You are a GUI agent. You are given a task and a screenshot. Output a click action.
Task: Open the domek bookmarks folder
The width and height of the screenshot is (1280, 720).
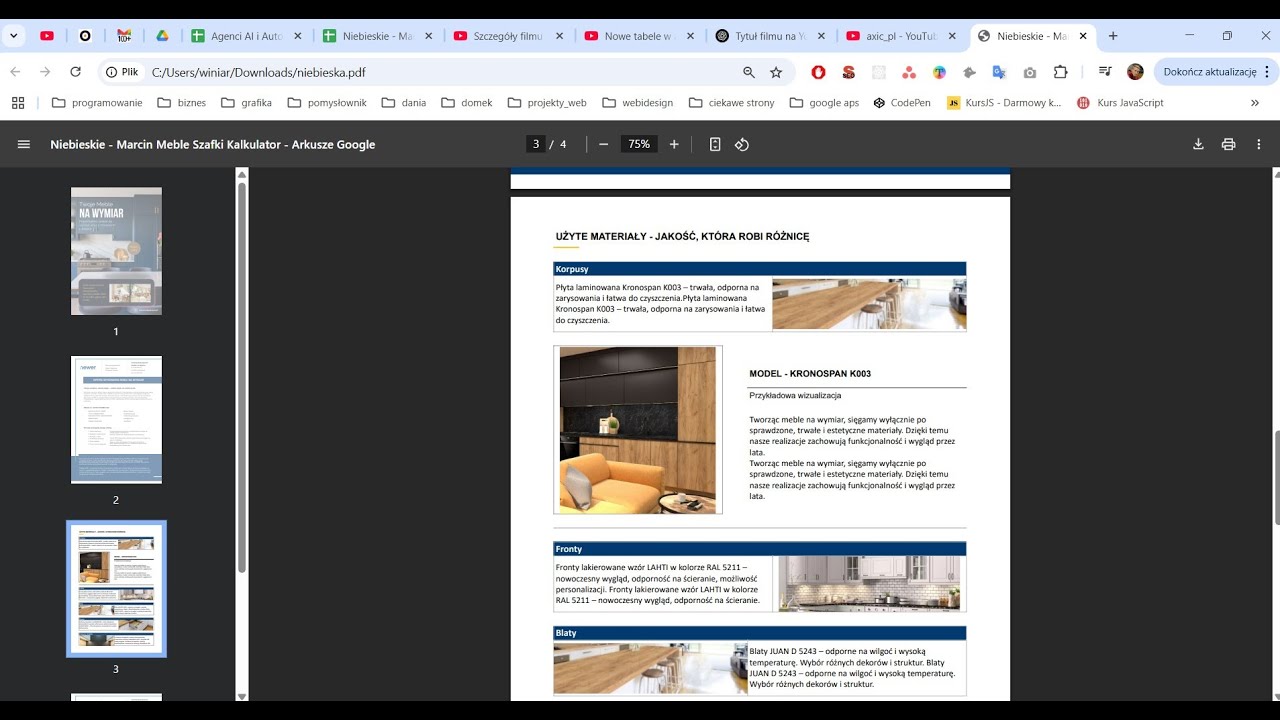[466, 102]
